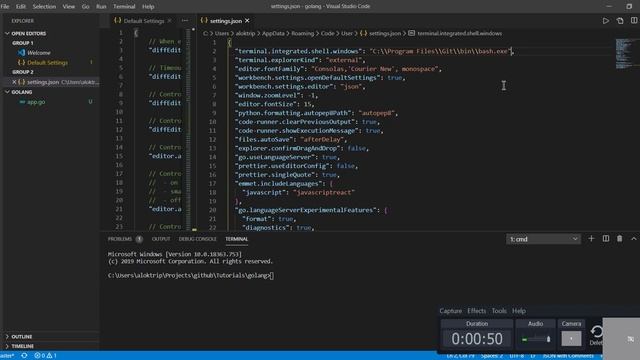Open the File menu
The width and height of the screenshot is (640, 360).
coord(5,7)
